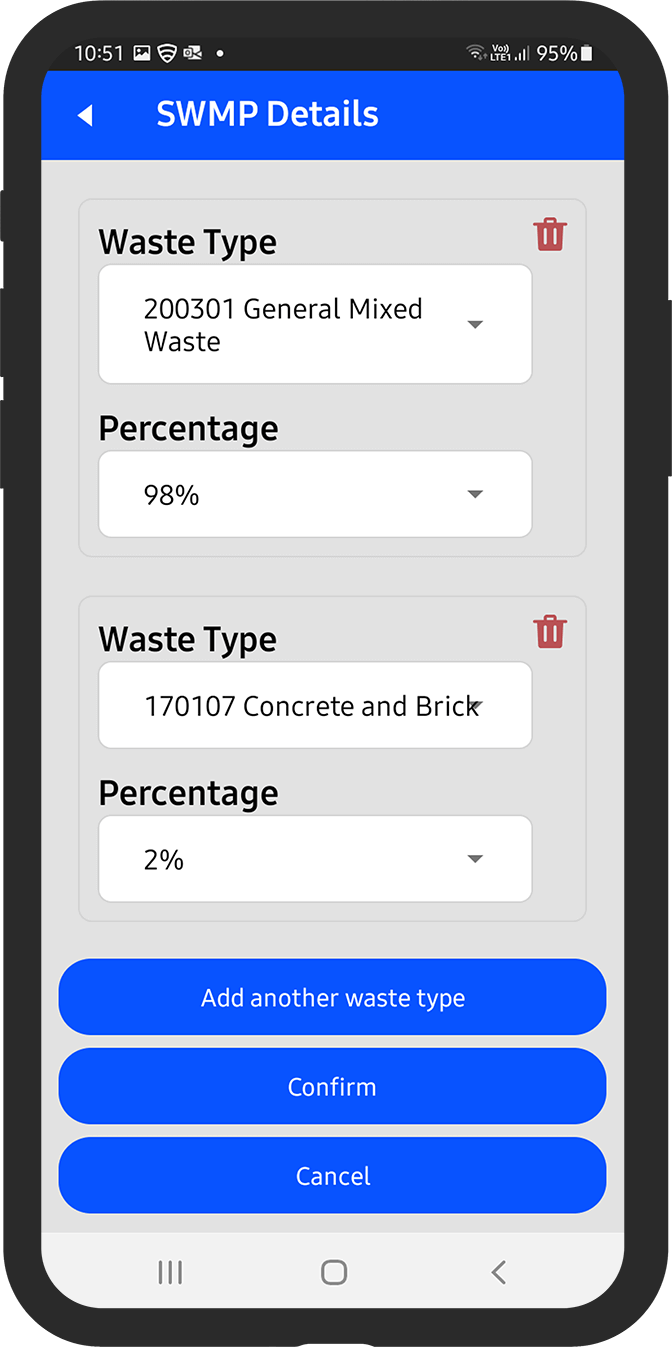Tap the 10:51 clock in status bar
The width and height of the screenshot is (672, 1347).
(98, 53)
